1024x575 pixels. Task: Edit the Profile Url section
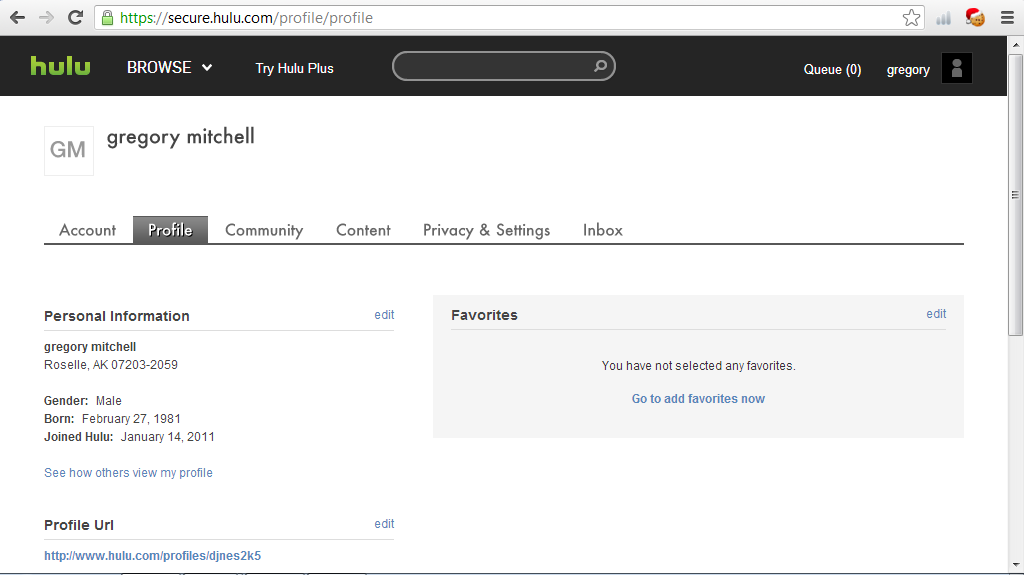click(384, 524)
